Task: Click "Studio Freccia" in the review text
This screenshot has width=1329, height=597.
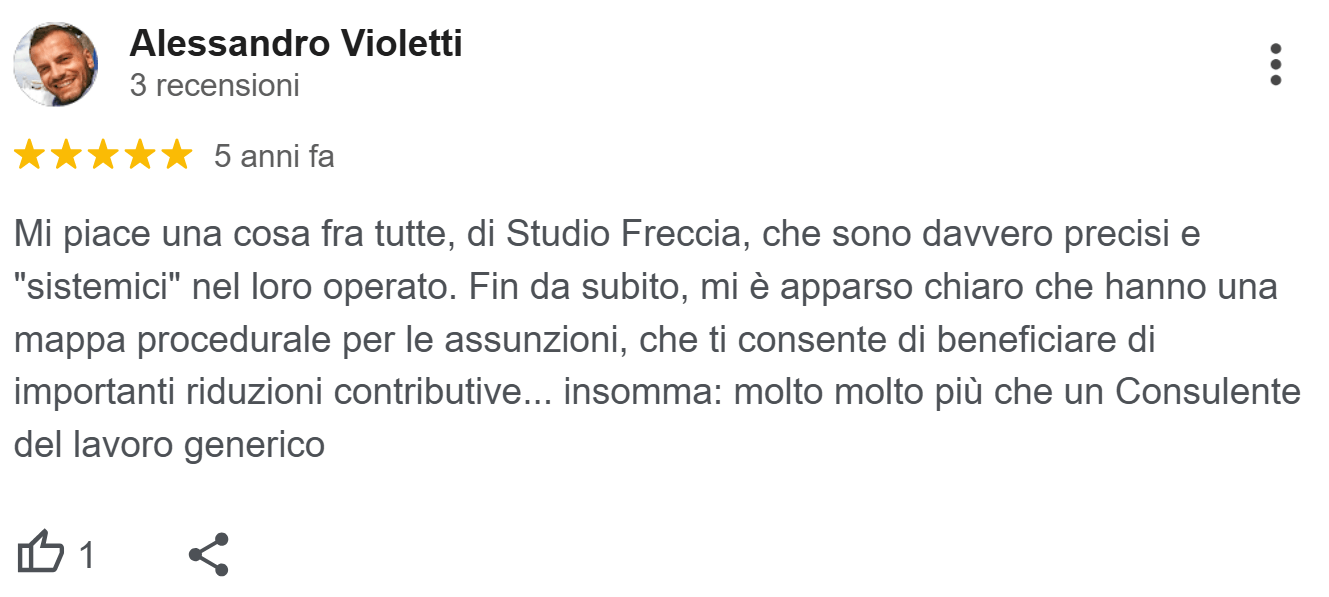Action: 629,235
